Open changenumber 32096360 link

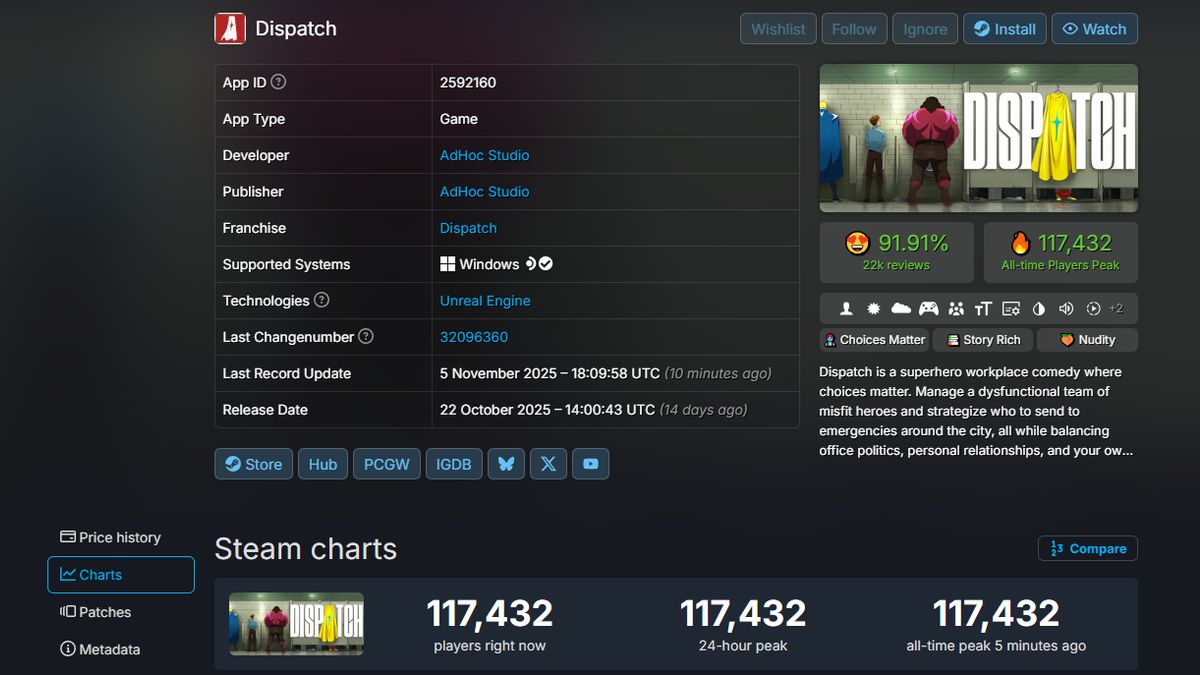coord(474,337)
